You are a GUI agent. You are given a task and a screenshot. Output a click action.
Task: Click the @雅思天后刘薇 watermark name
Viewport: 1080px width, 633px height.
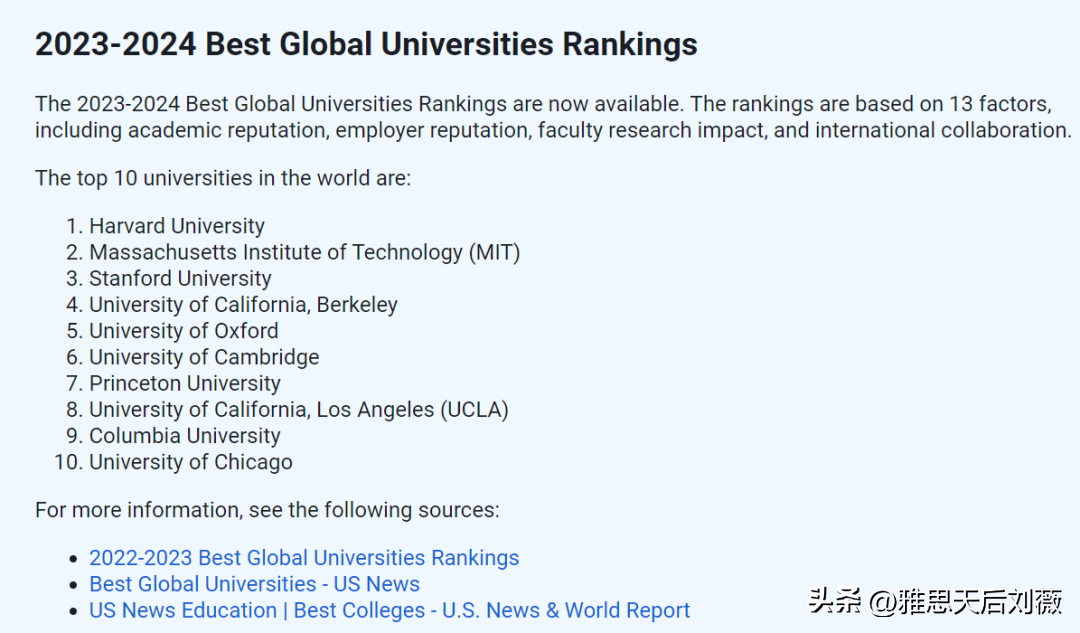[x=964, y=602]
